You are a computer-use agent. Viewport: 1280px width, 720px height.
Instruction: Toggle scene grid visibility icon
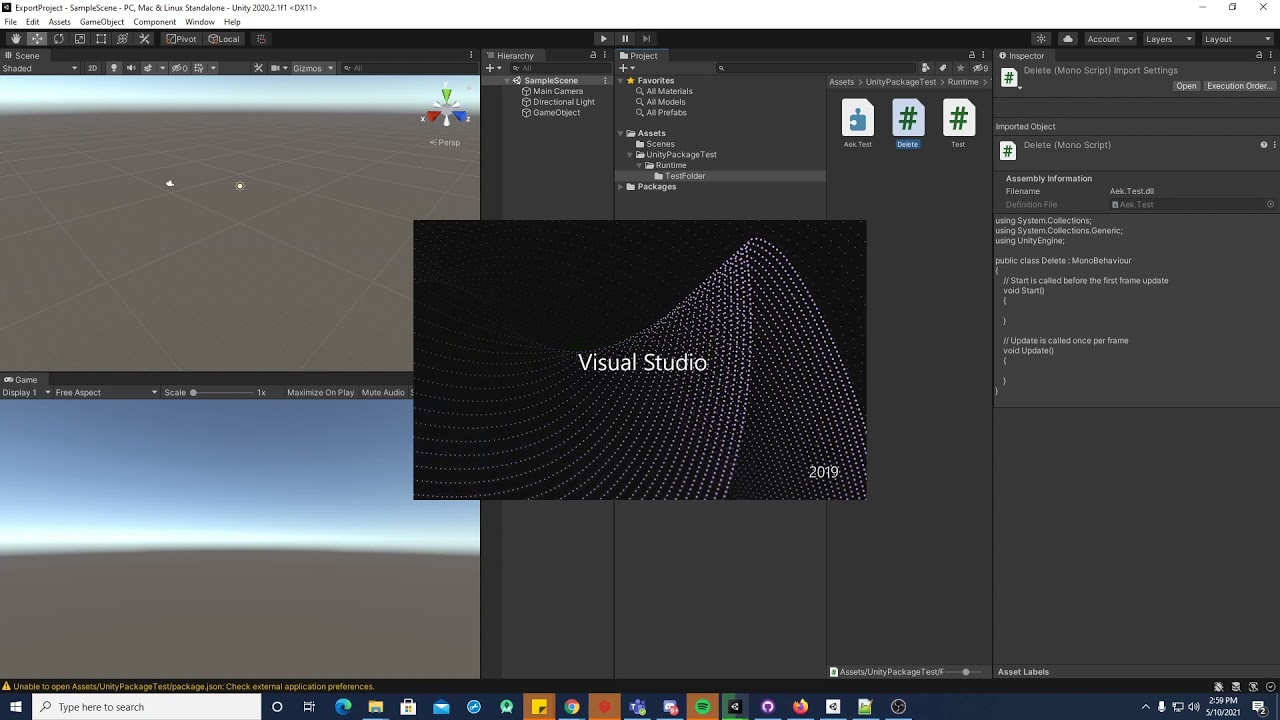201,68
